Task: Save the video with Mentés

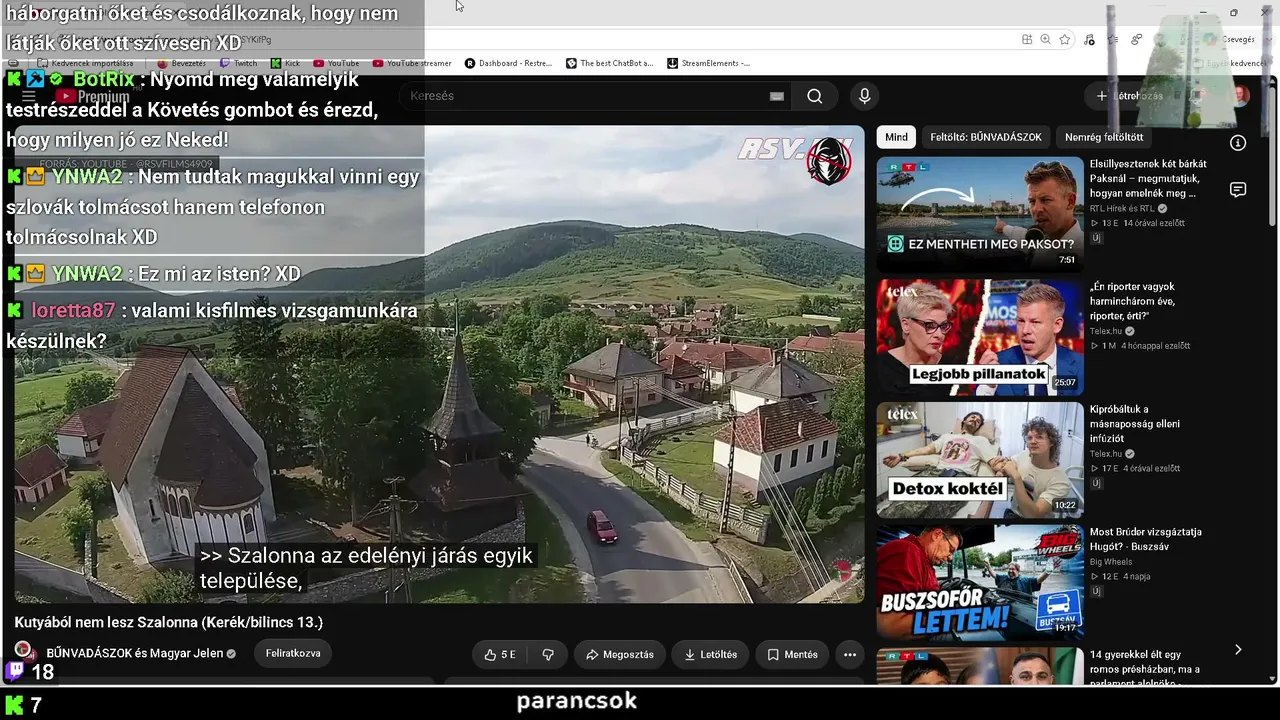Action: 792,655
